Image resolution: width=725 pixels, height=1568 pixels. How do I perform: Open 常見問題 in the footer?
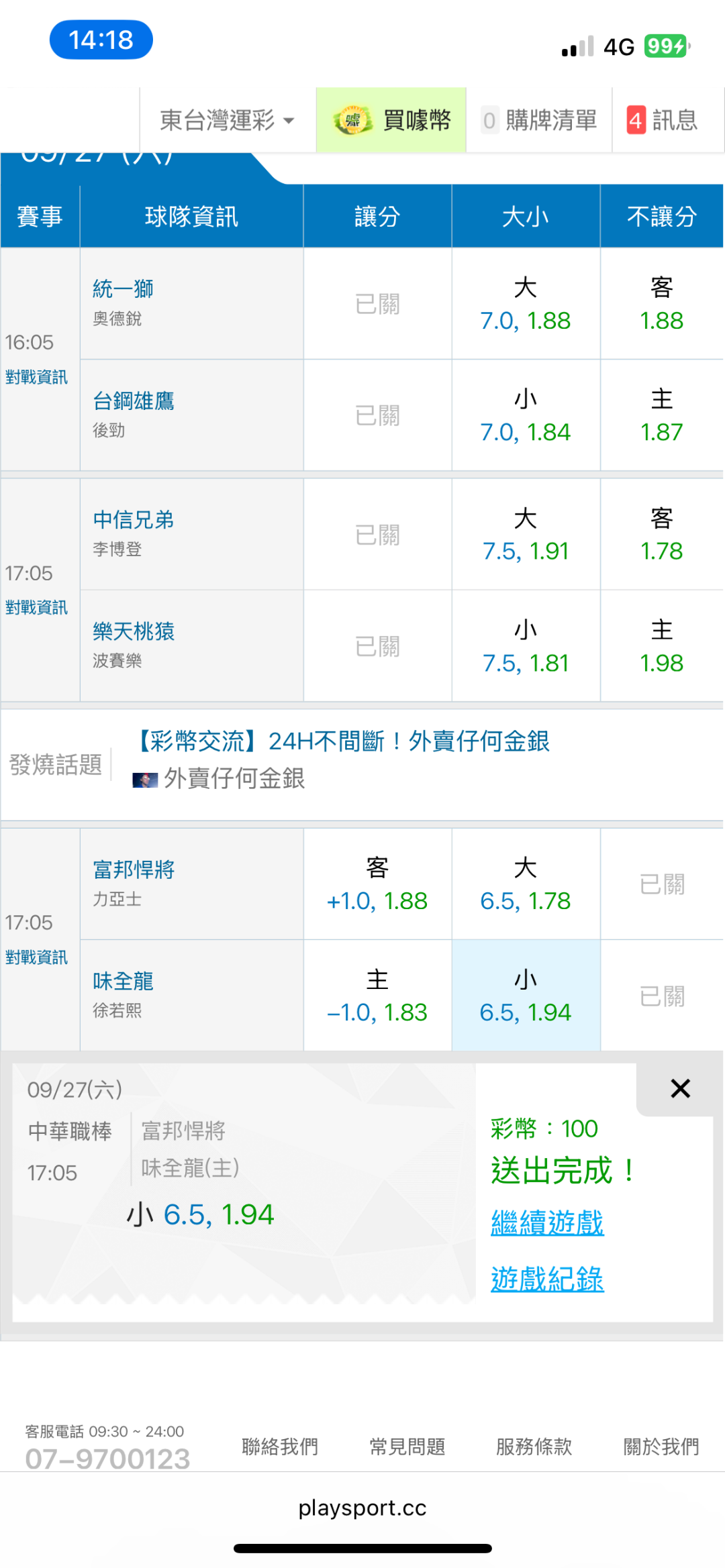pos(407,1447)
